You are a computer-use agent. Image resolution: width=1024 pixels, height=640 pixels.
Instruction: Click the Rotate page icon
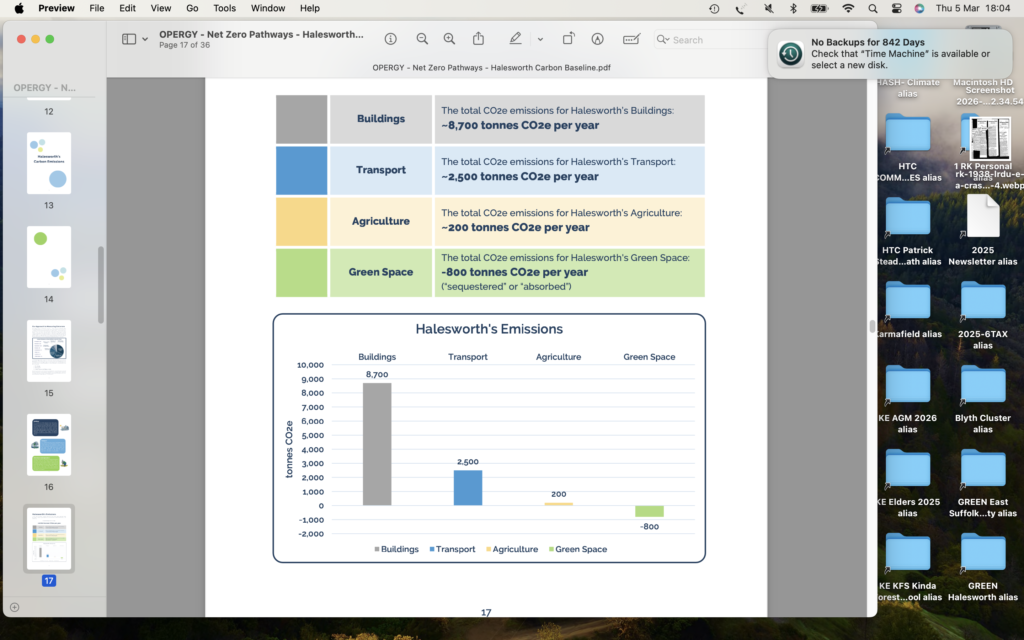point(568,39)
